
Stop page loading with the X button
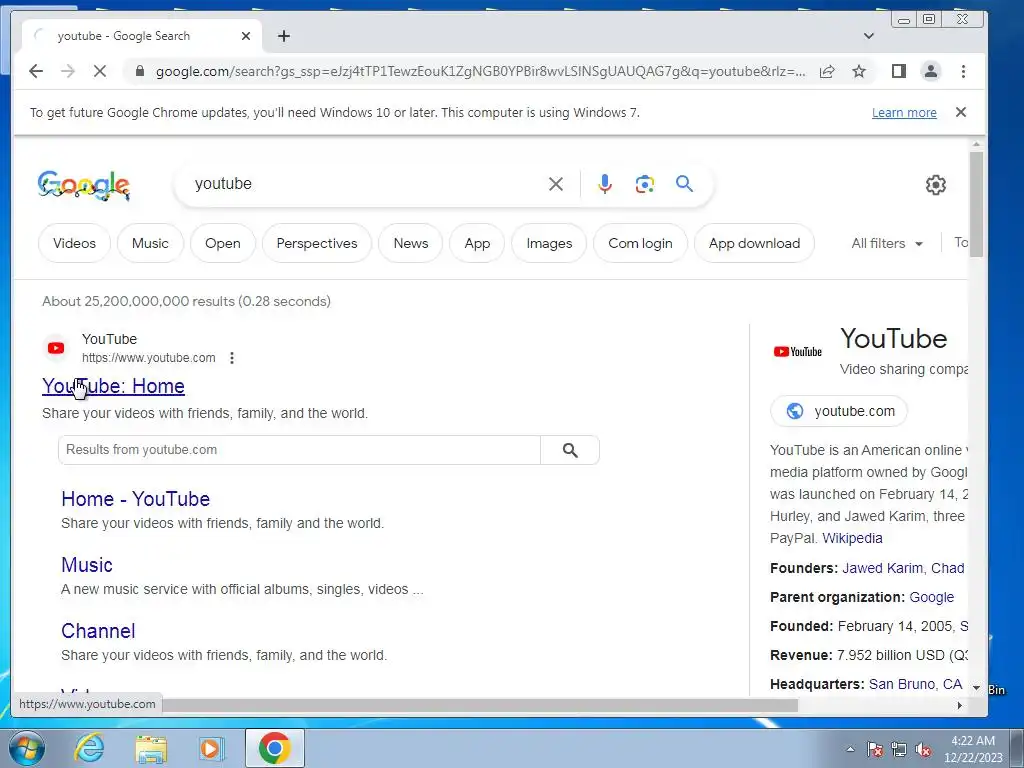[100, 71]
